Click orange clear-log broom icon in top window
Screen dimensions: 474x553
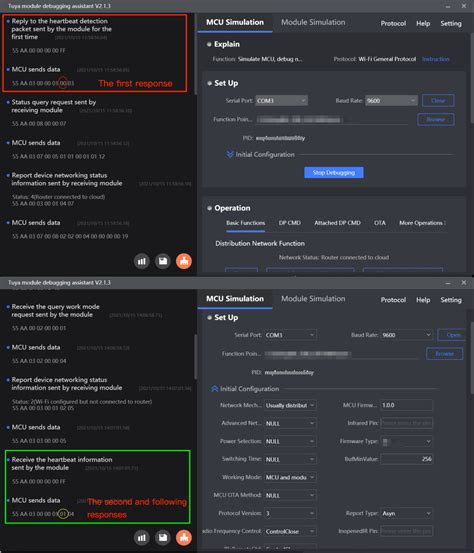click(x=184, y=261)
